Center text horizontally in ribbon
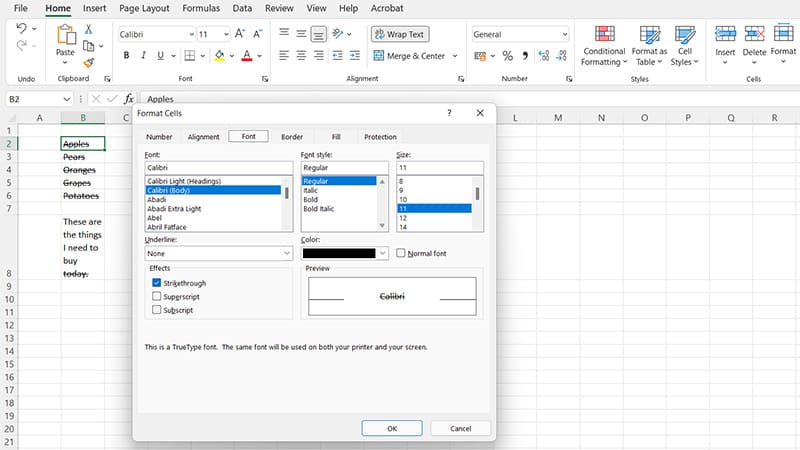 click(x=302, y=55)
